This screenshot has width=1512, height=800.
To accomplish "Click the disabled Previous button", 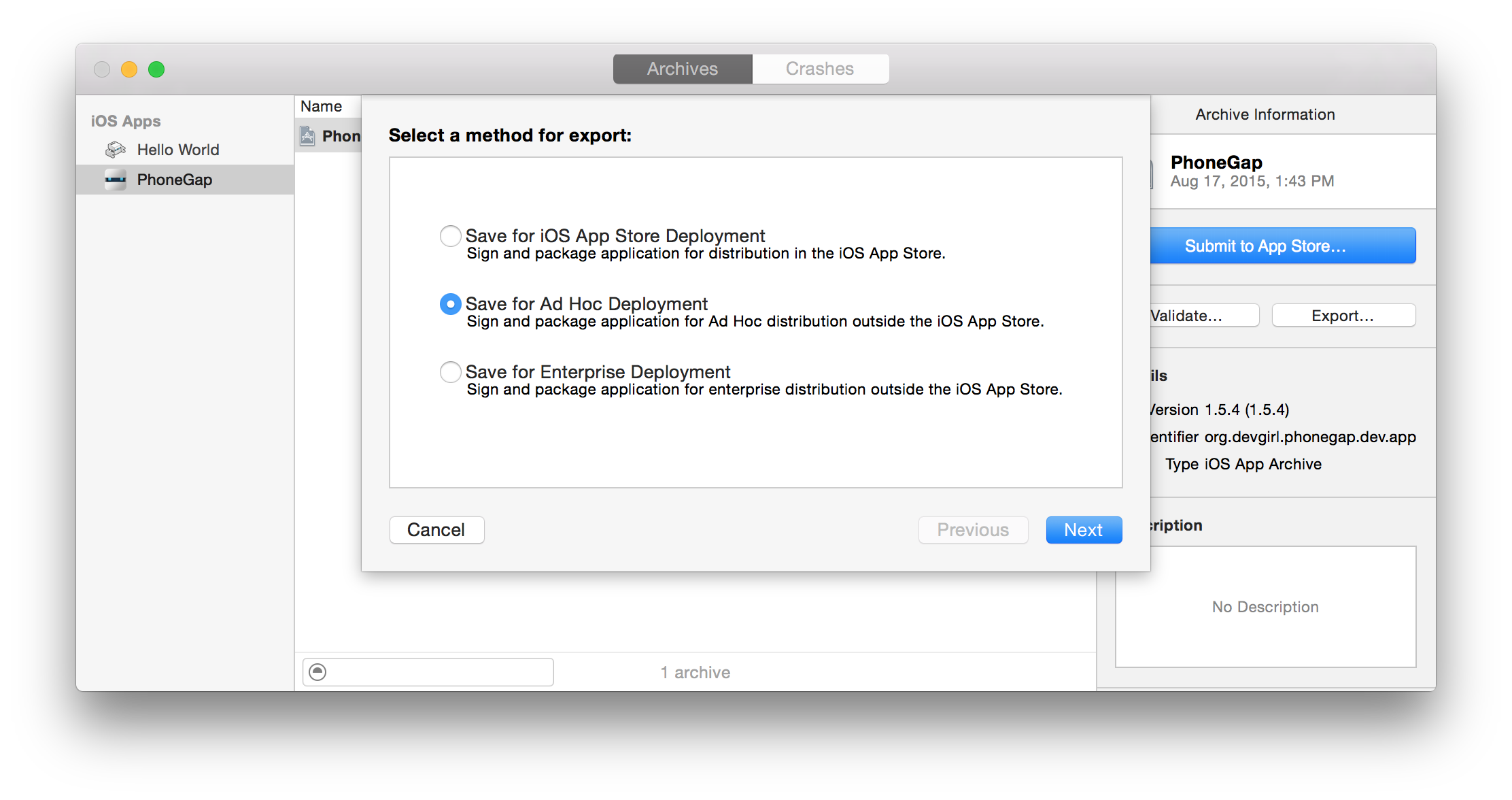I will [x=973, y=530].
